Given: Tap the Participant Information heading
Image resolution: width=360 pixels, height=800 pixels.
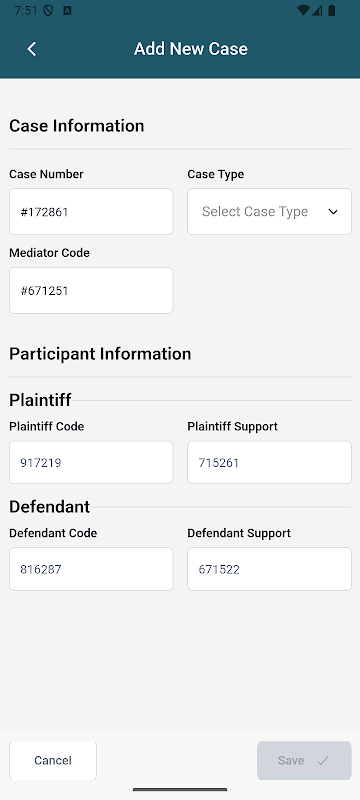Looking at the screenshot, I should coord(100,354).
